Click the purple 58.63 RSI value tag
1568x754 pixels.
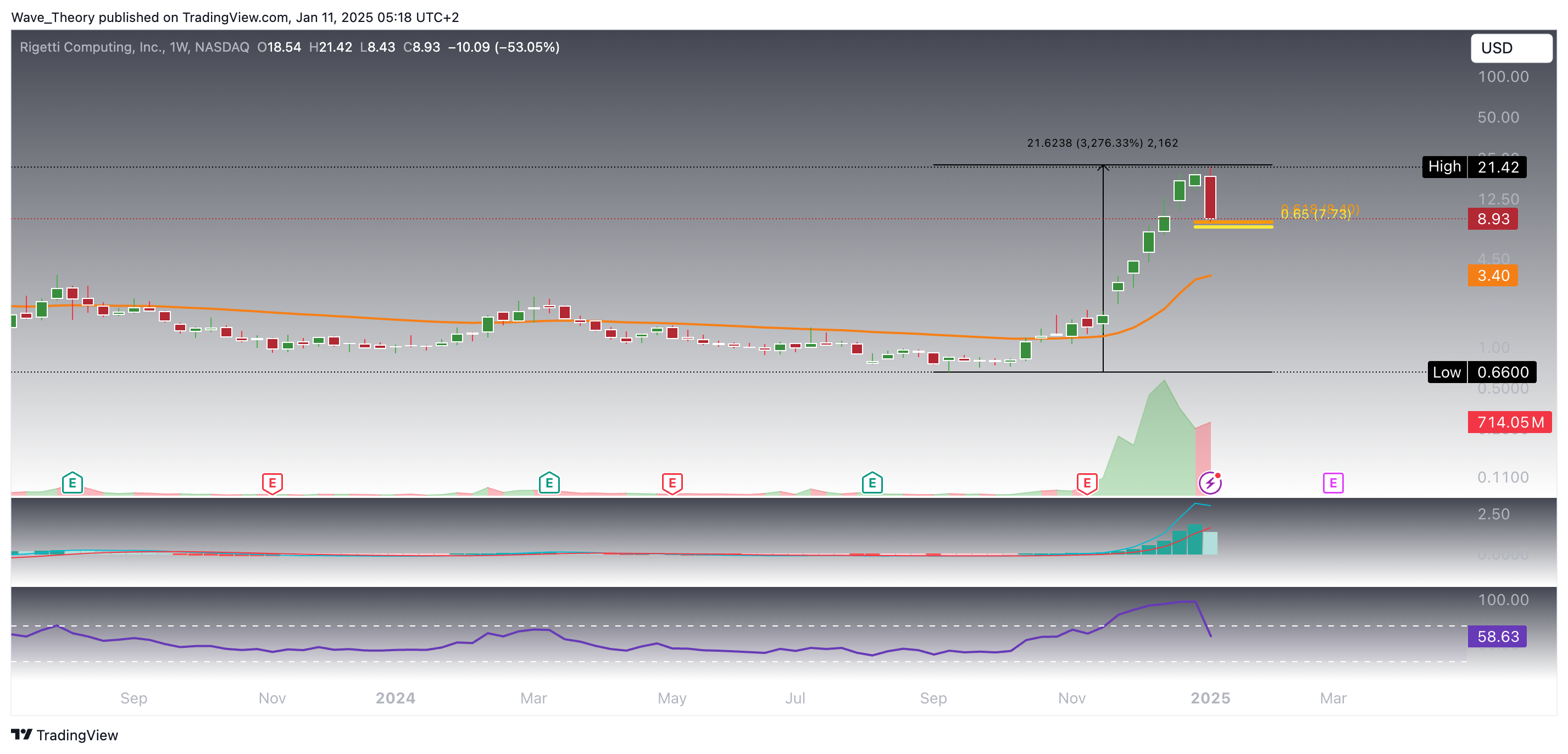click(x=1497, y=636)
